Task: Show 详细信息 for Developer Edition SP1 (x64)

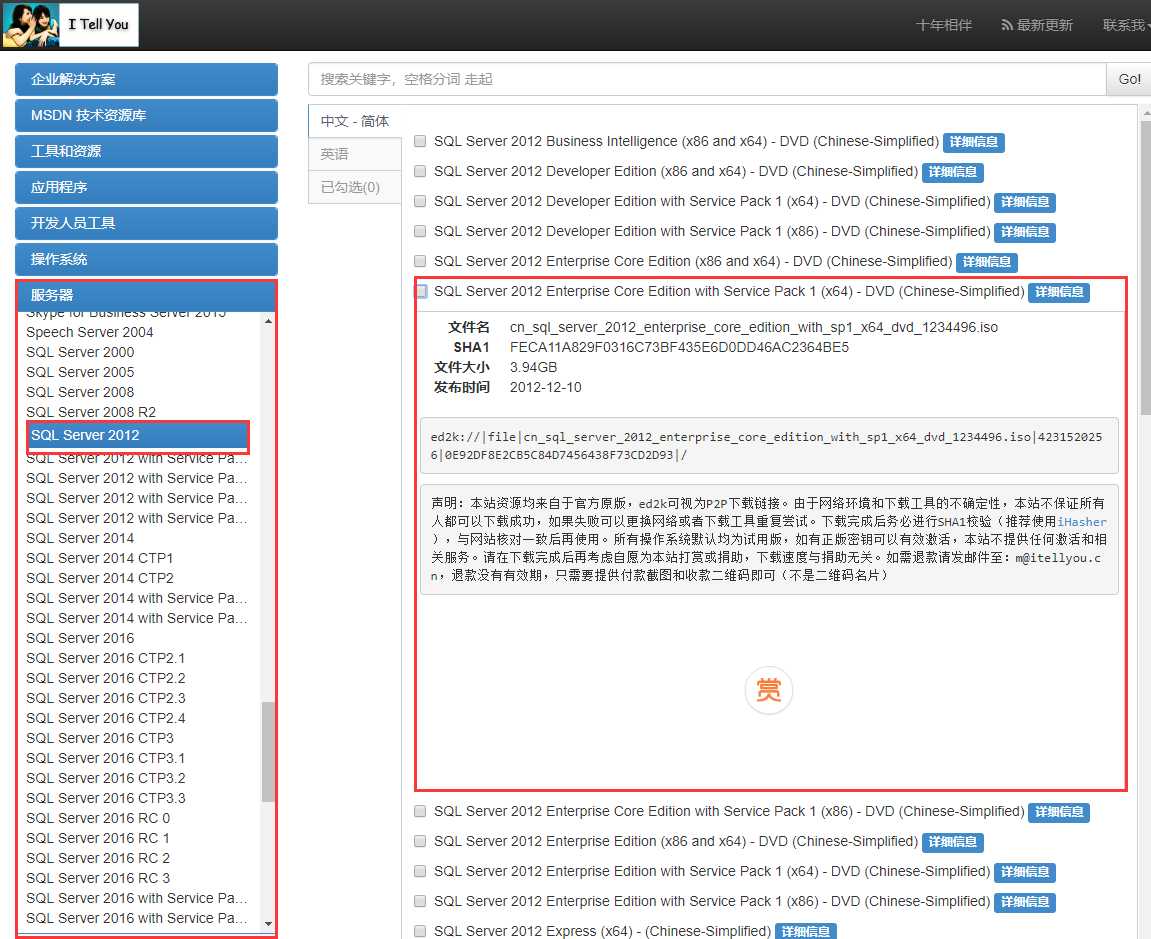Action: 1025,203
